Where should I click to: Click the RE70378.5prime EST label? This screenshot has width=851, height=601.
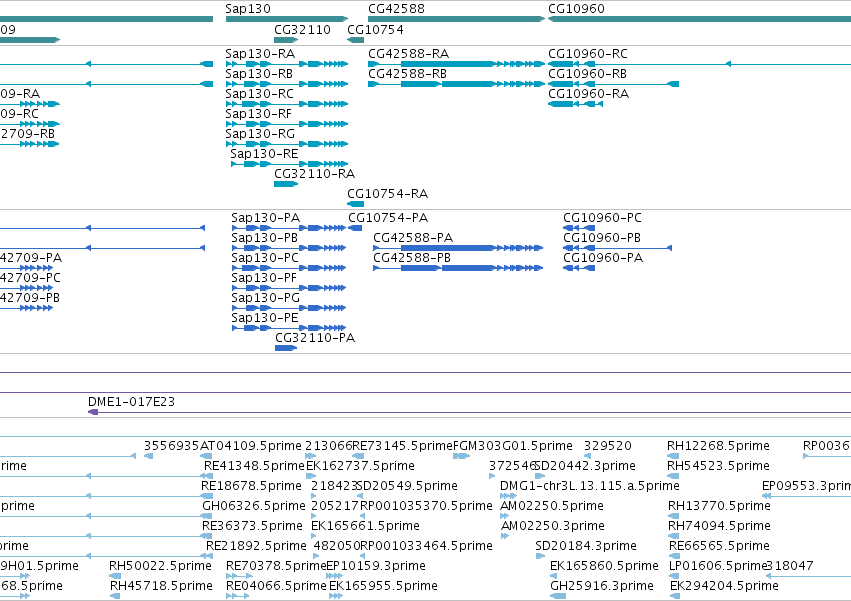point(276,566)
